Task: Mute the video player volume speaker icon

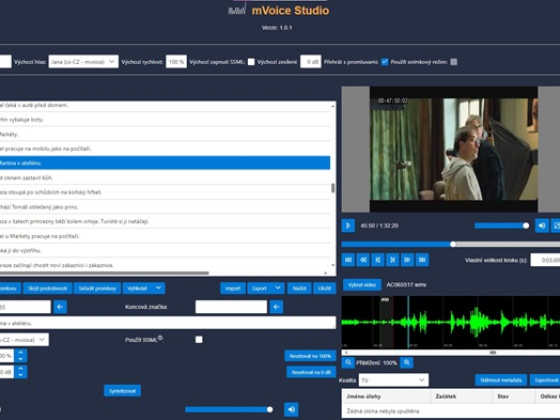Action: coord(541,226)
